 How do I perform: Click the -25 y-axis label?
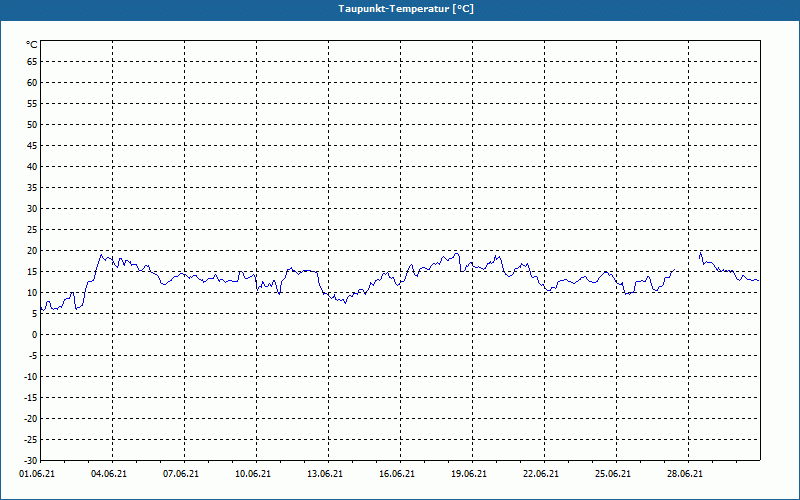tap(31, 440)
